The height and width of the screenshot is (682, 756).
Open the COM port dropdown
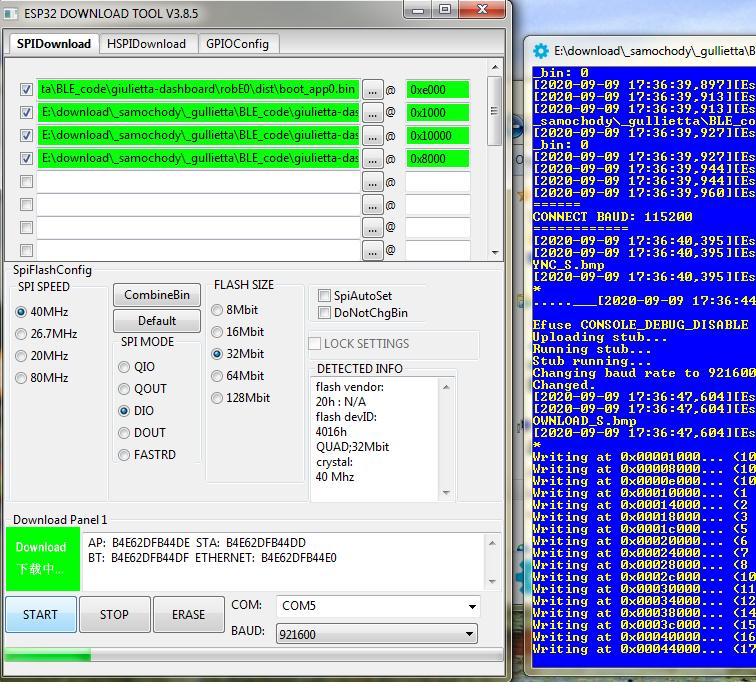pos(377,607)
